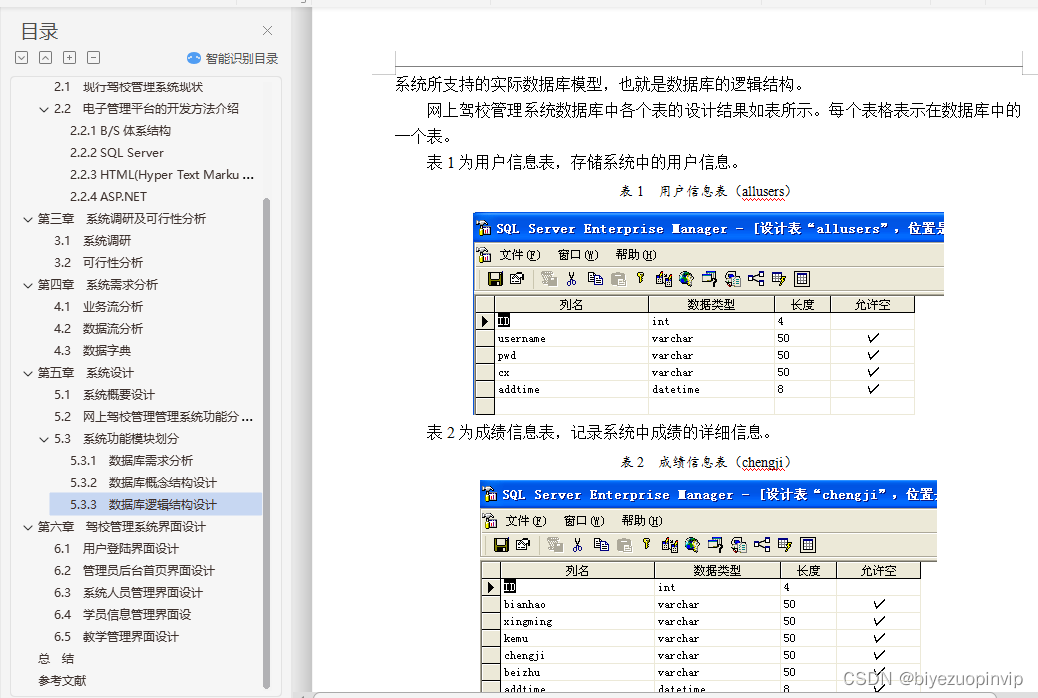Jump to heading 2.1 现行驾校管理系统现状
This screenshot has height=698, width=1038.
[x=128, y=87]
